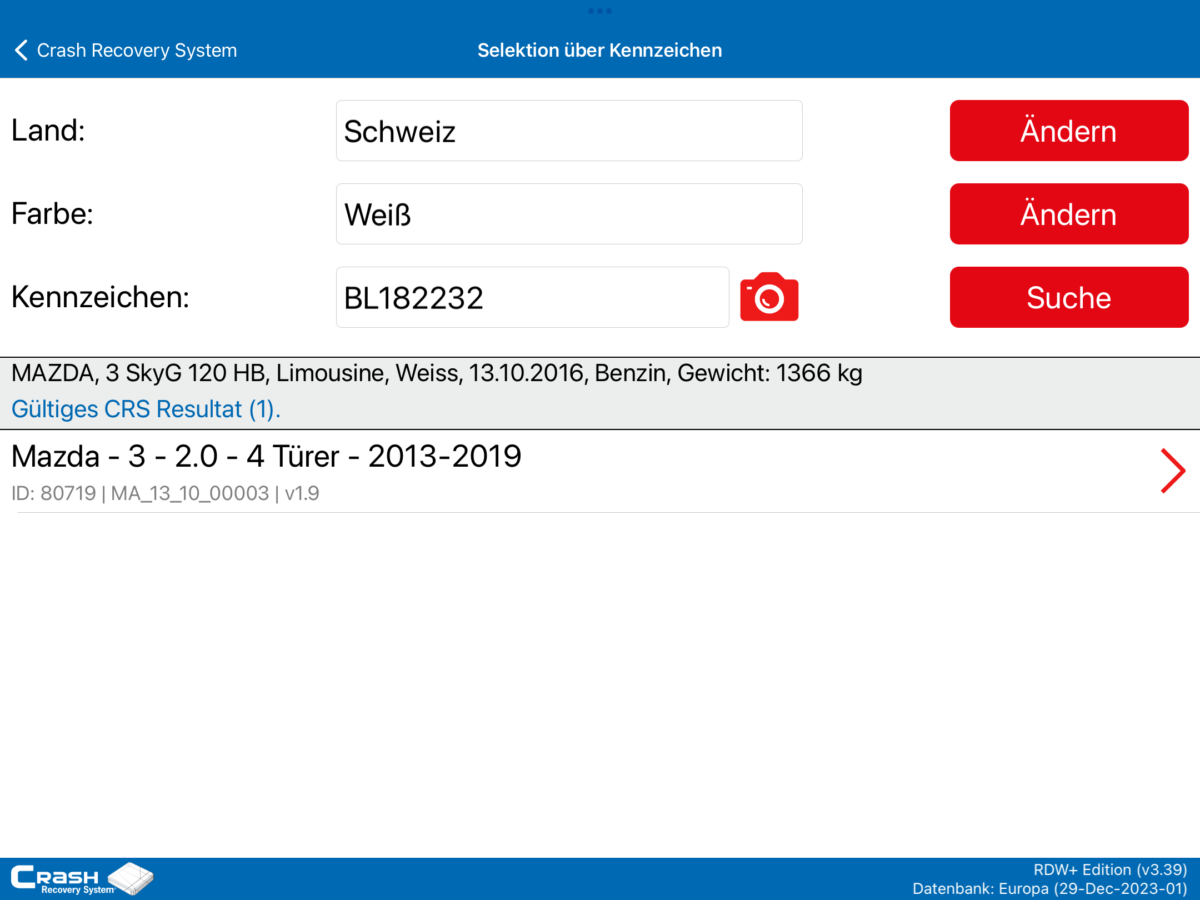Select the Kennzeichen: label
Screen dimensions: 1200x900
pos(100,297)
